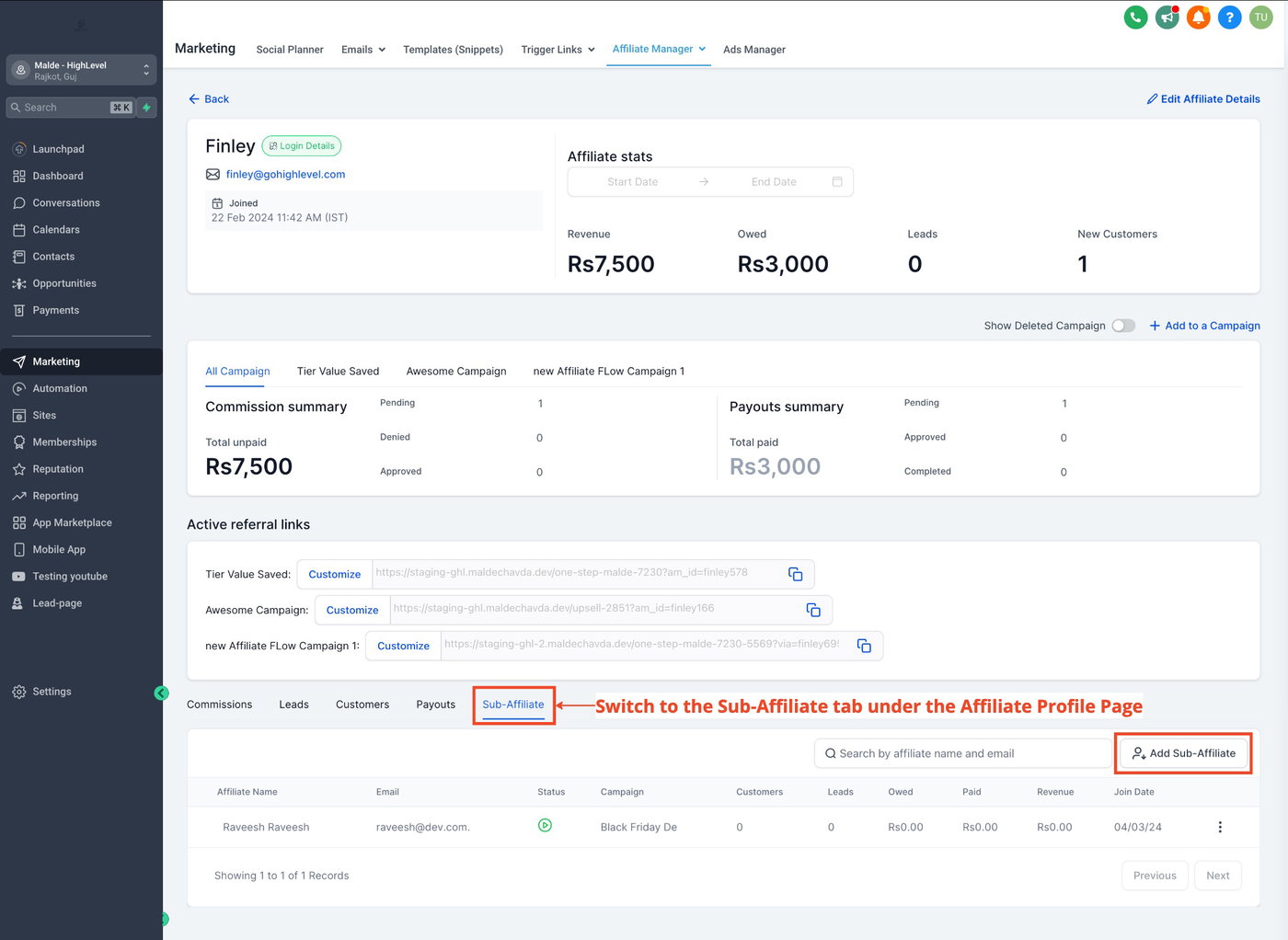Image resolution: width=1288 pixels, height=940 pixels.
Task: Copy the Tier Value Saved referral link
Action: [x=796, y=574]
